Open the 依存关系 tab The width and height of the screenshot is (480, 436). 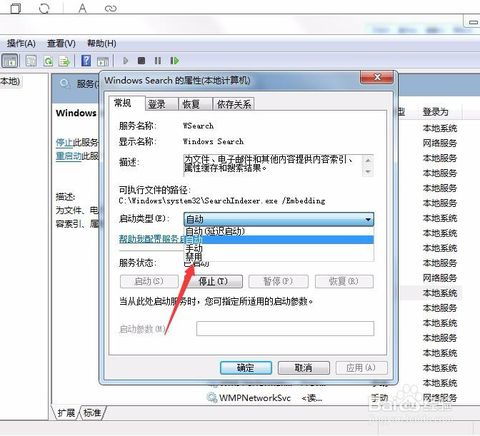pos(234,104)
